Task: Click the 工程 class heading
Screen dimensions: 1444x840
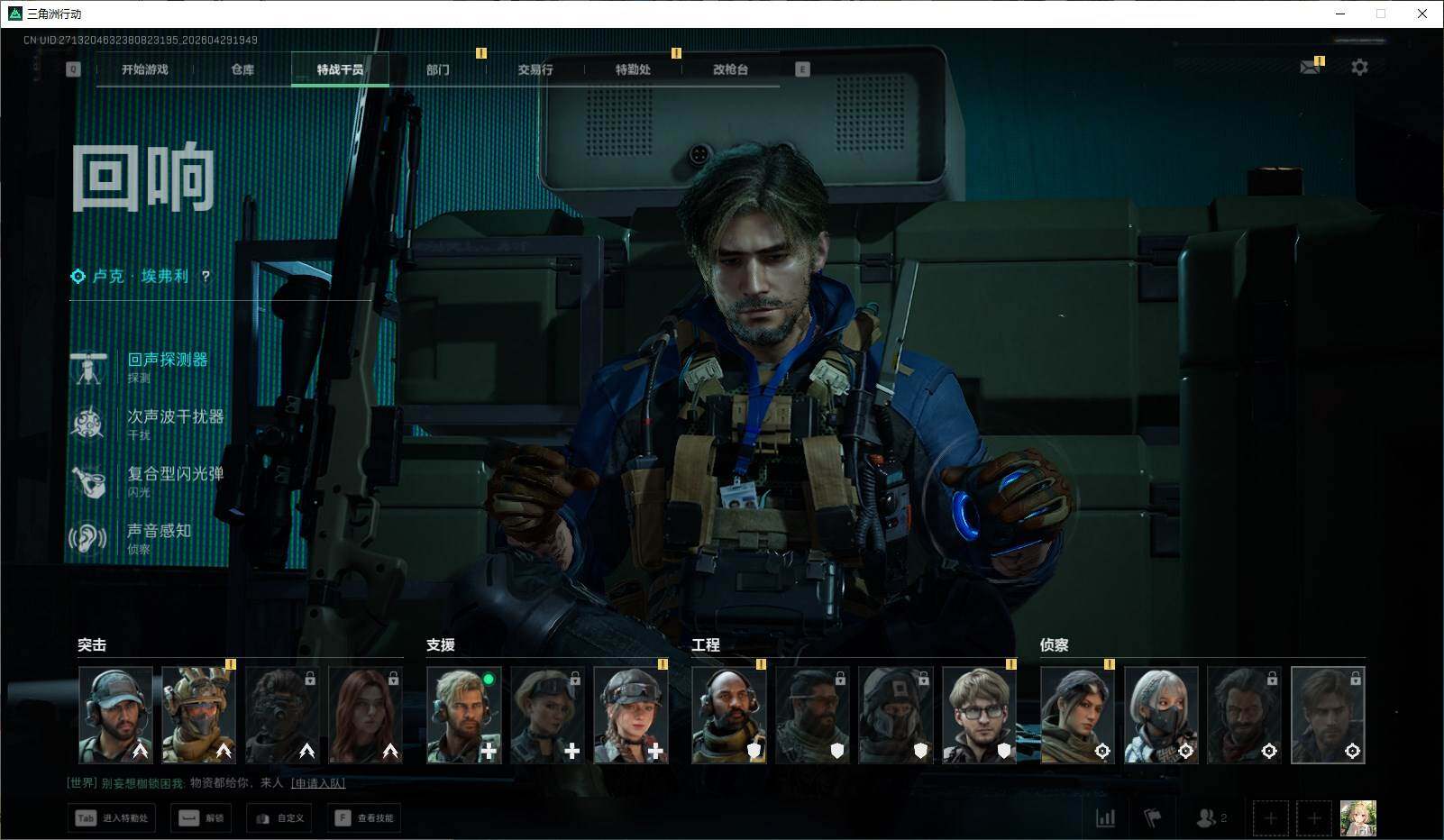Action: [706, 645]
